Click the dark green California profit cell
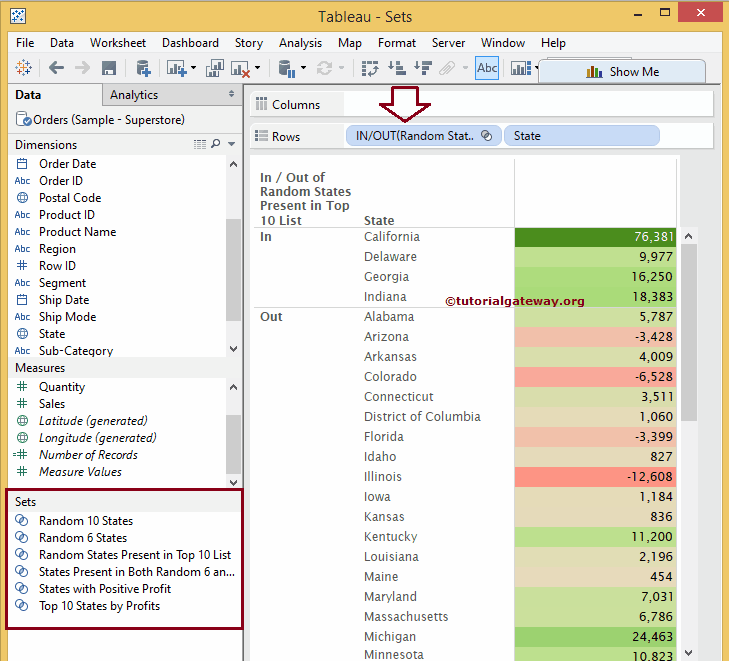The height and width of the screenshot is (661, 729). (x=595, y=237)
